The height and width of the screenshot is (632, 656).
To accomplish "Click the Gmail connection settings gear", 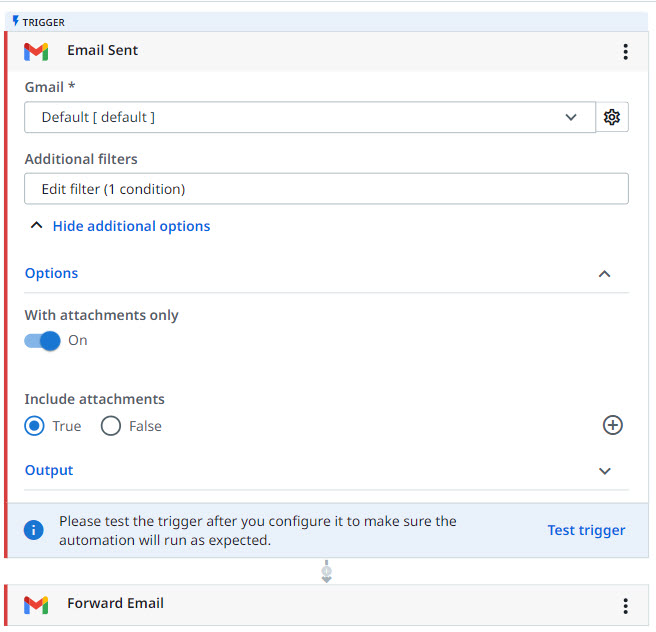I will click(x=612, y=117).
